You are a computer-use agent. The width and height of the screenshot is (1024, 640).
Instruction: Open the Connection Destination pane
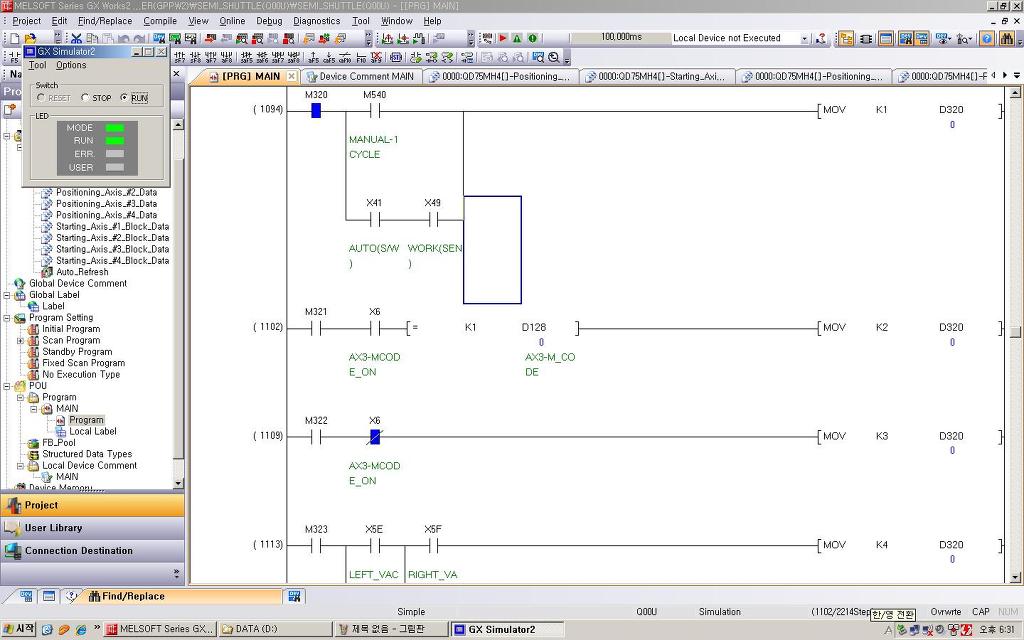pos(92,551)
